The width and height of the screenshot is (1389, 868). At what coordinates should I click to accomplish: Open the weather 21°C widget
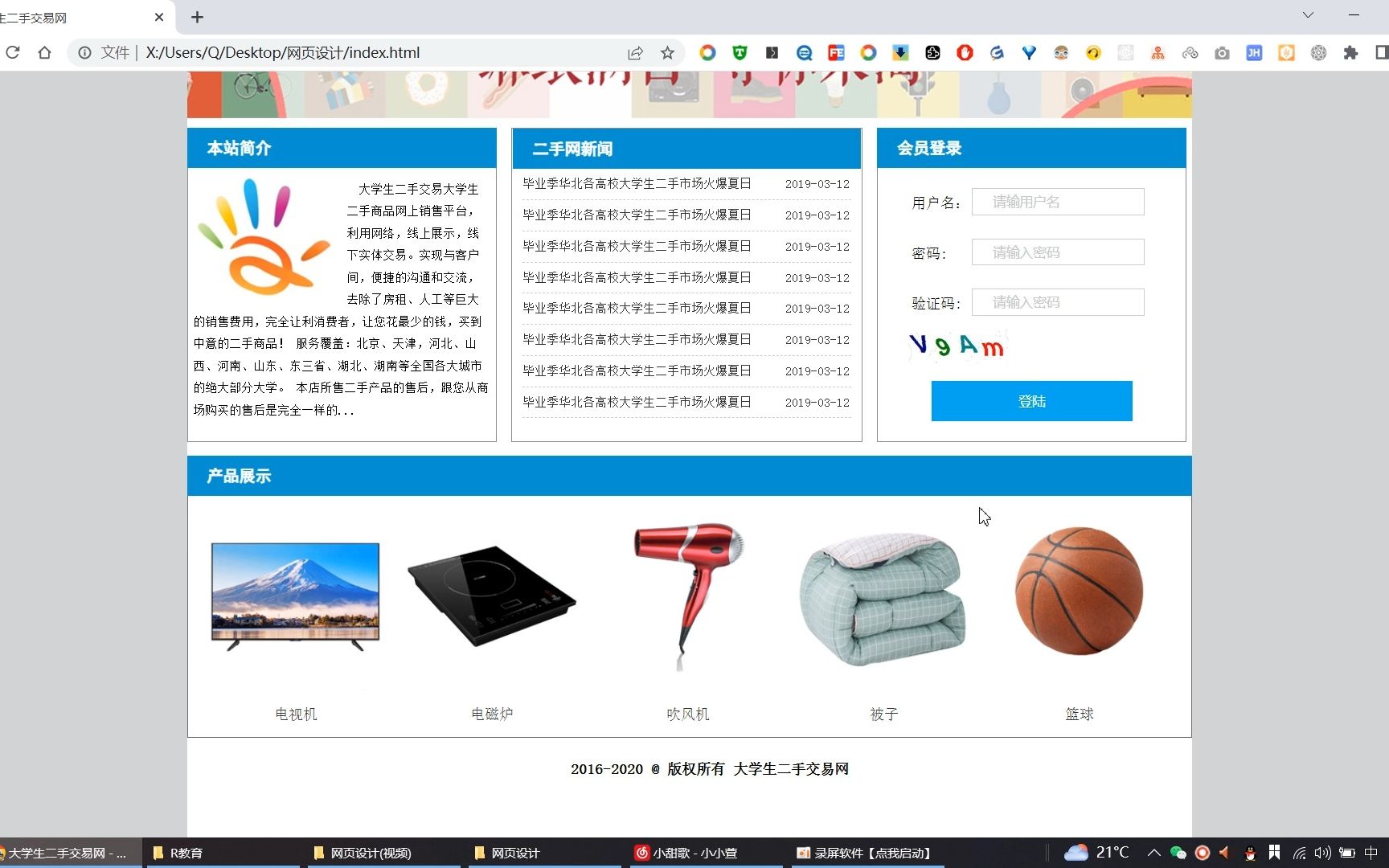coord(1096,853)
